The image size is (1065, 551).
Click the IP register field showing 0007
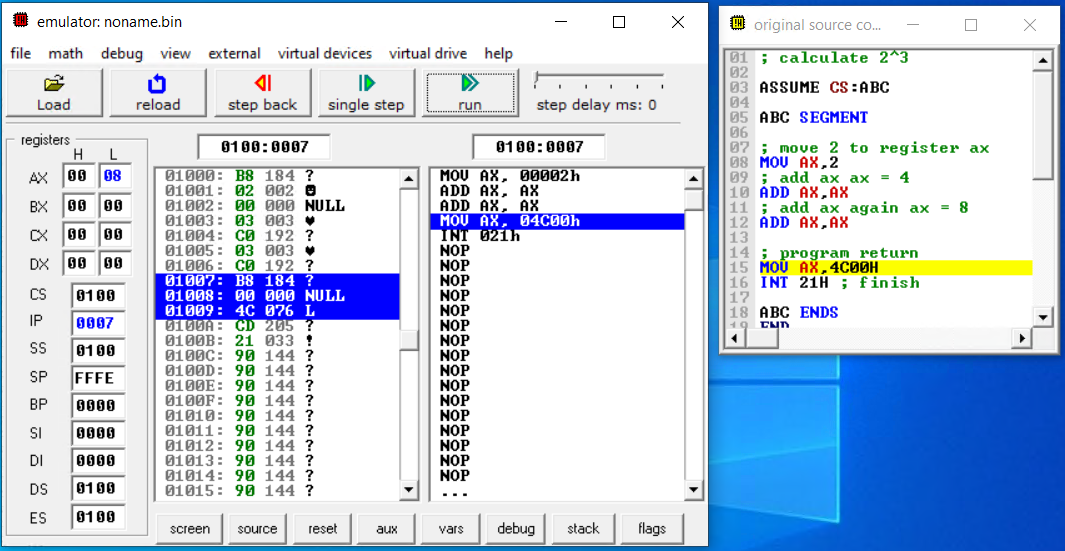click(x=98, y=323)
